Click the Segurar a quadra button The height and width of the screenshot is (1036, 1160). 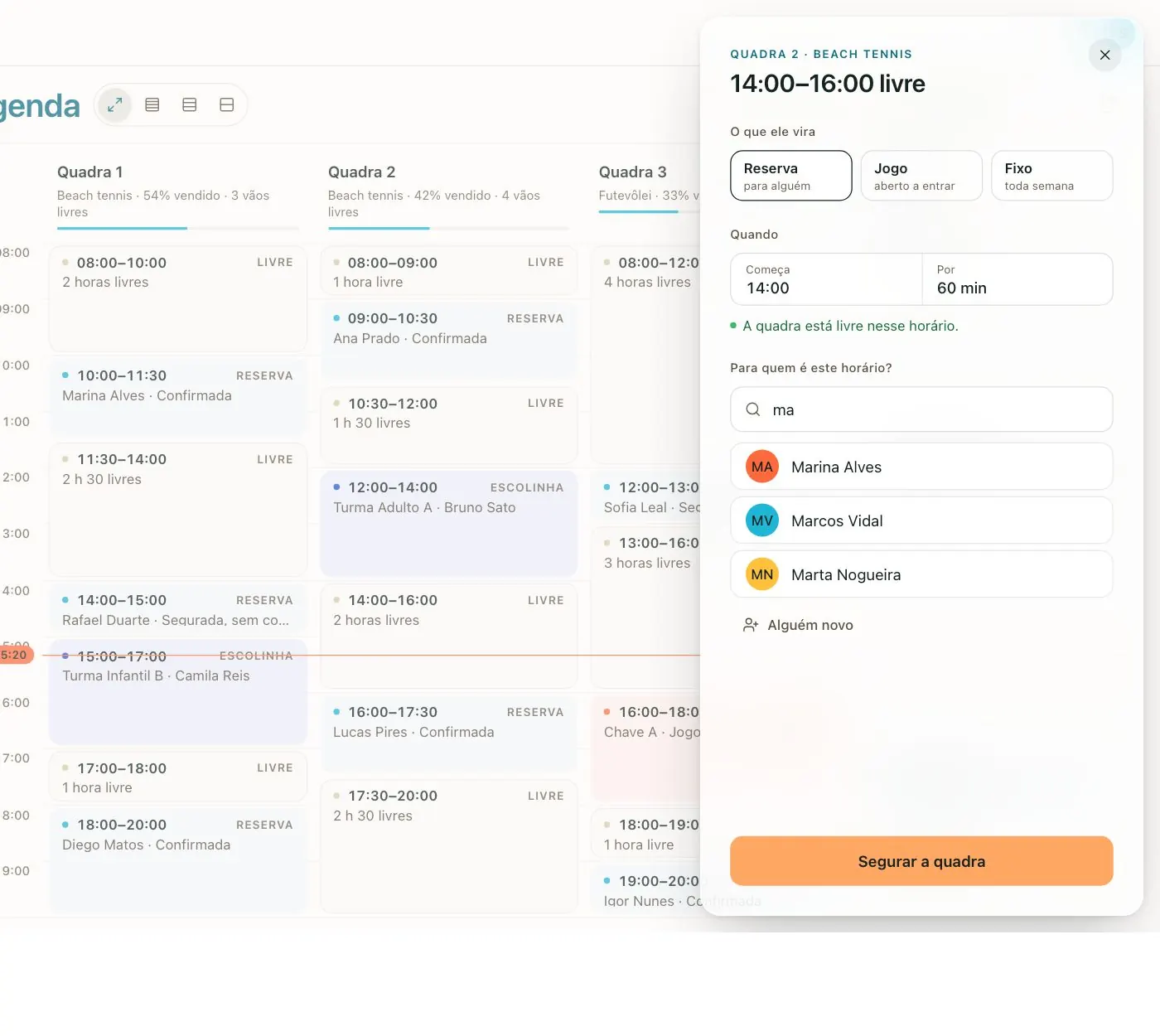(x=921, y=861)
